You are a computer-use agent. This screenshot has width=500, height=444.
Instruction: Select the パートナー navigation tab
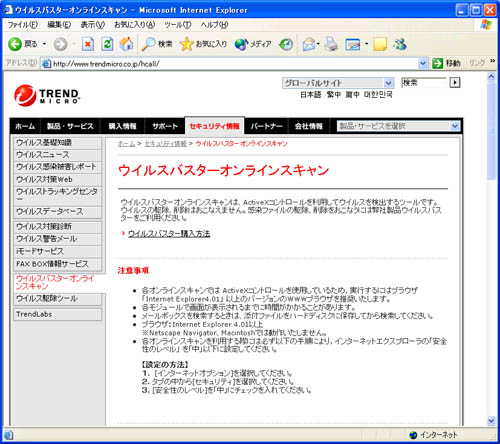click(266, 126)
